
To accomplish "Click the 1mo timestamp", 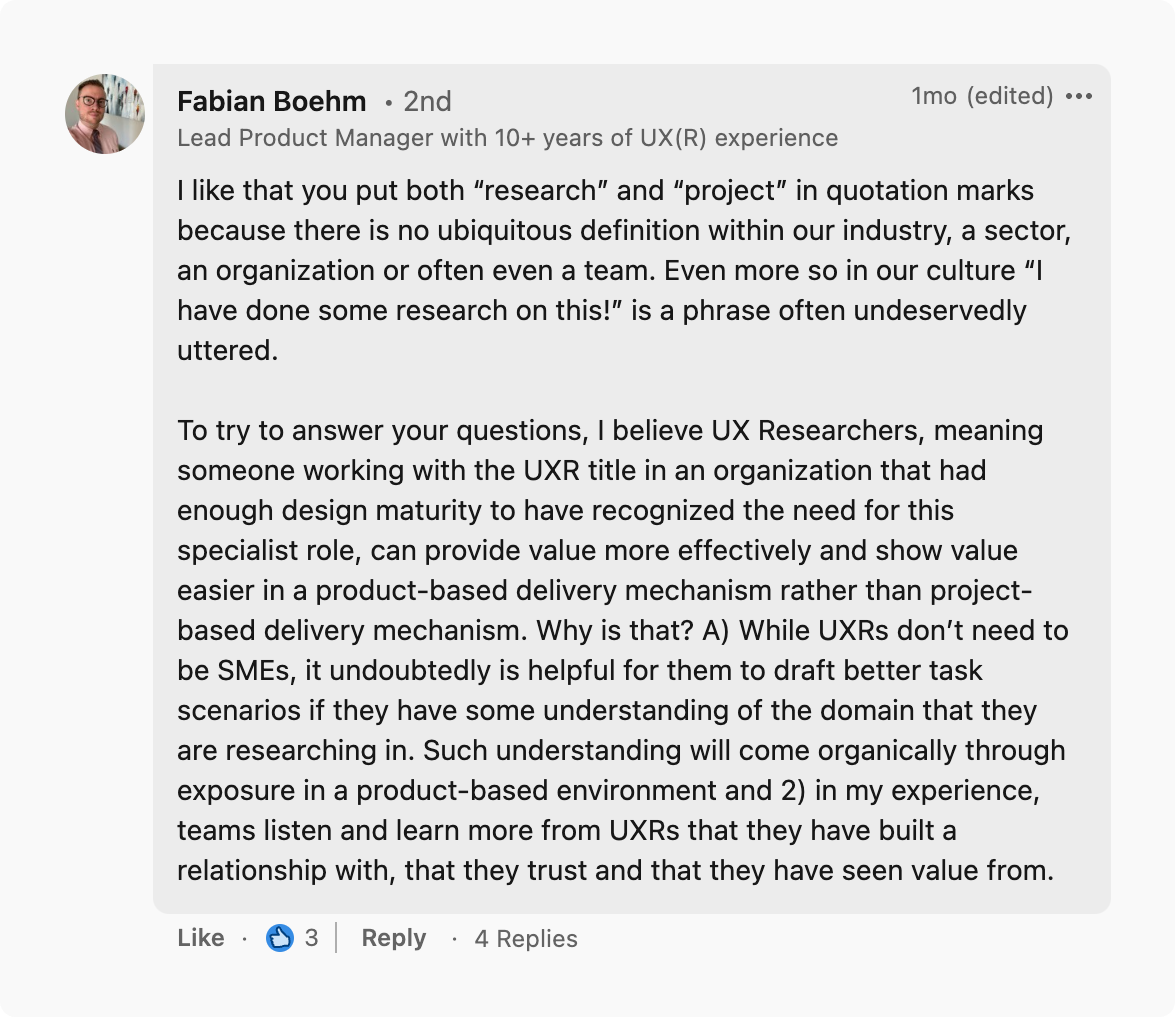I will click(934, 96).
